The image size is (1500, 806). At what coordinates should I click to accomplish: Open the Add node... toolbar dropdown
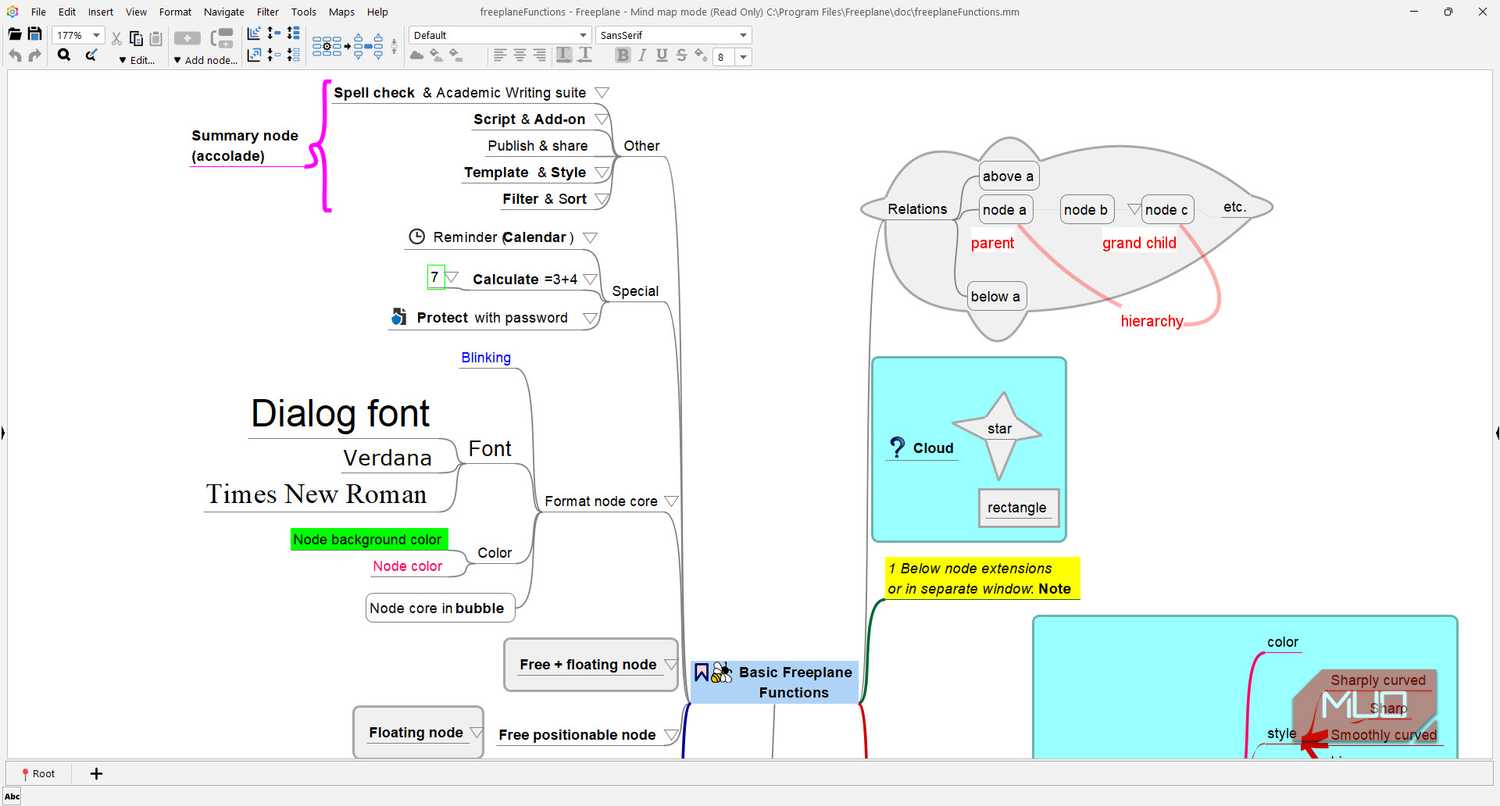tap(205, 60)
